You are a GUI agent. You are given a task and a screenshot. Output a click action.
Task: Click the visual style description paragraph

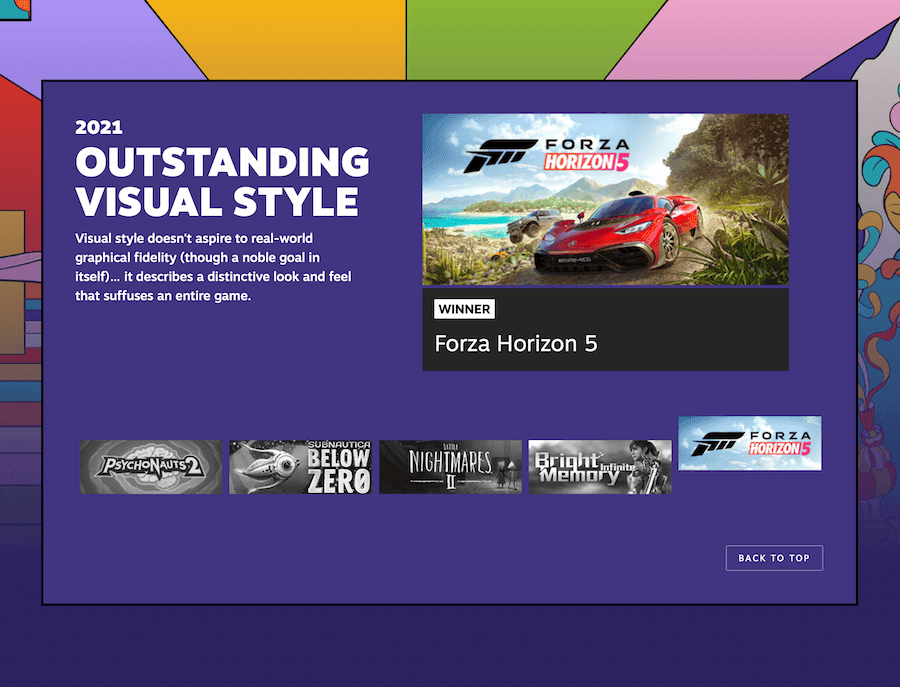click(x=213, y=267)
